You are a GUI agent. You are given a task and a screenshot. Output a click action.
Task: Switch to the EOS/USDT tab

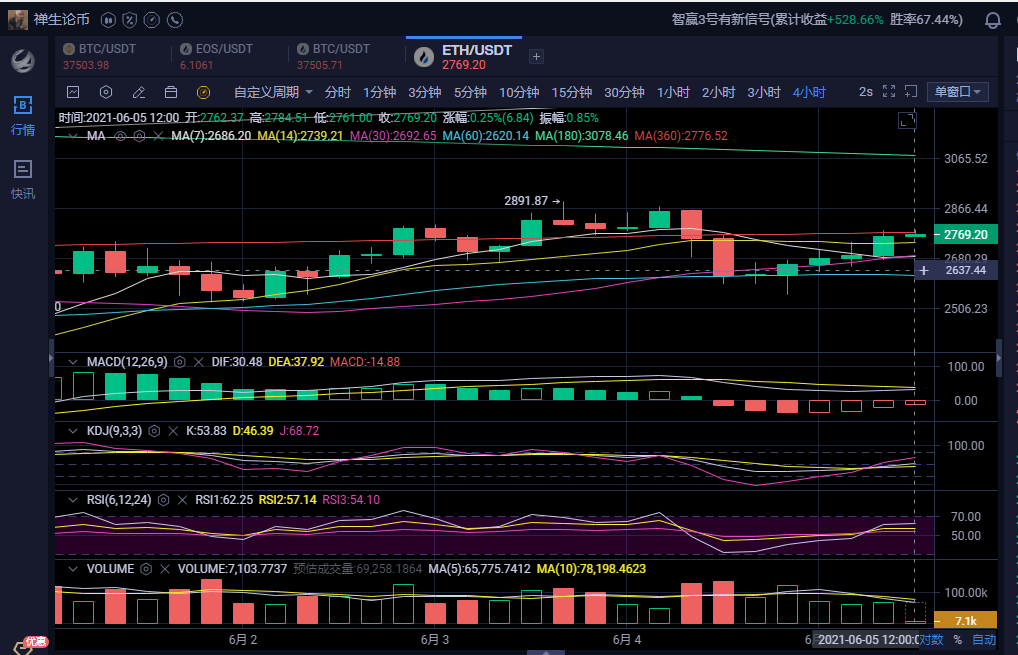216,56
